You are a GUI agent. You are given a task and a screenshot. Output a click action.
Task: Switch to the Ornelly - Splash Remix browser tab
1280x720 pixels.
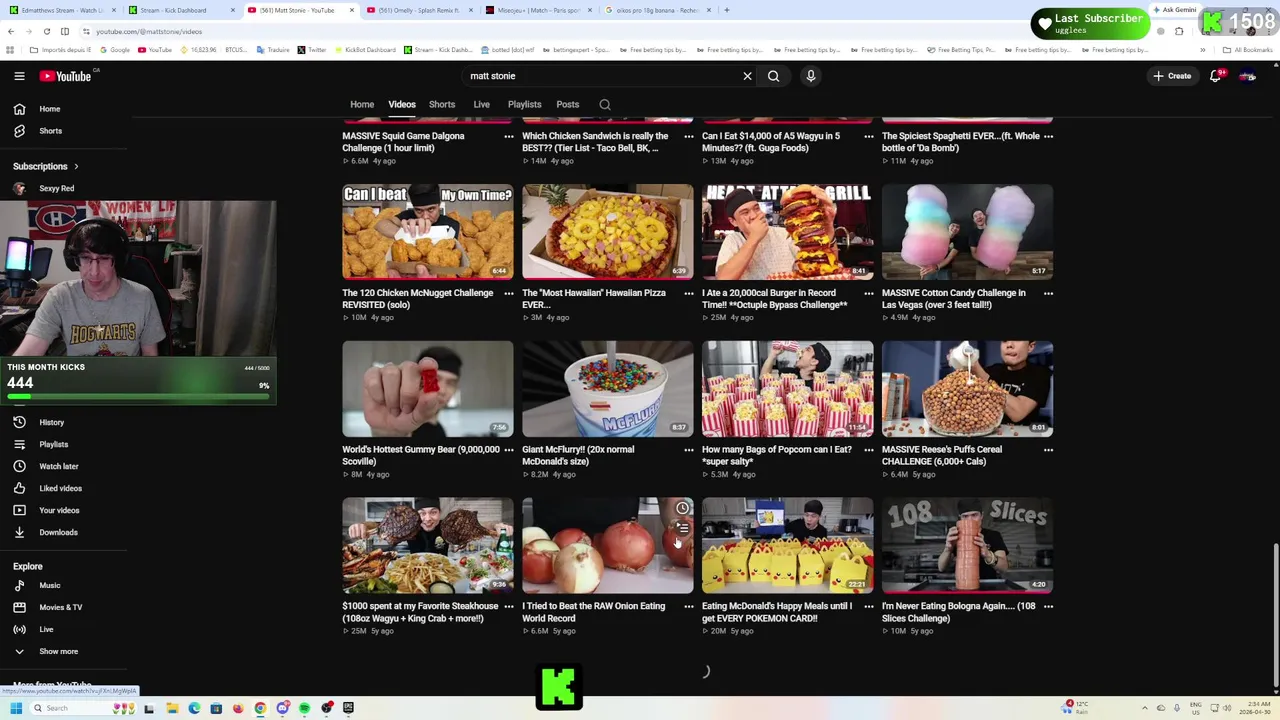418,10
